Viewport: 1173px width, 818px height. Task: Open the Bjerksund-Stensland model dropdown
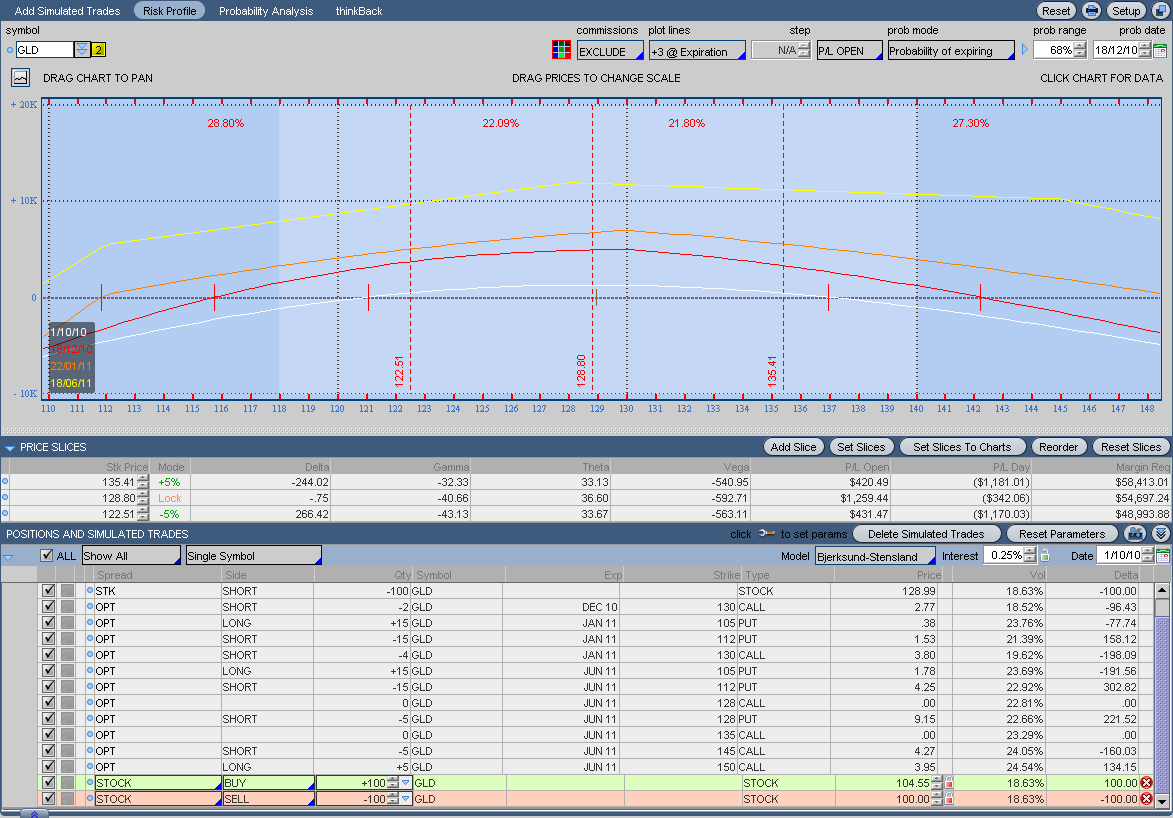tap(875, 555)
